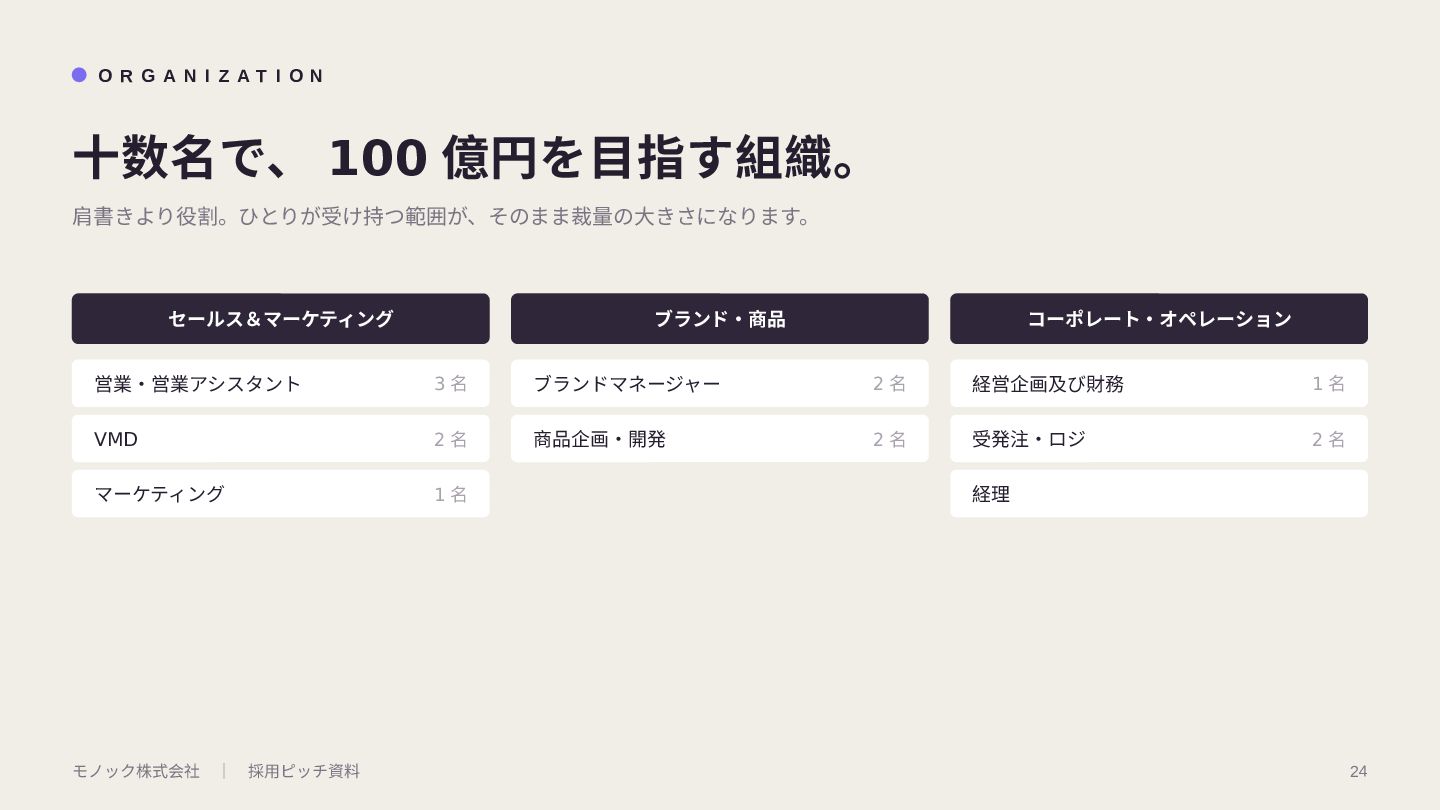Click the セールス＆マーケティング column header
Image resolution: width=1440 pixels, height=810 pixels.
pyautogui.click(x=281, y=319)
